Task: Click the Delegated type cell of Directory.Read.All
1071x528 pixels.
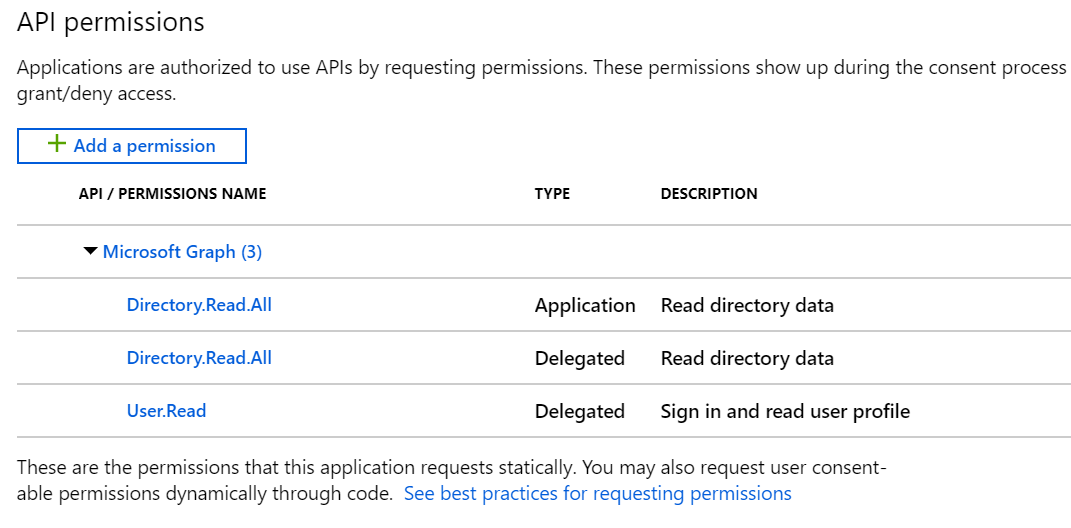Action: [580, 358]
